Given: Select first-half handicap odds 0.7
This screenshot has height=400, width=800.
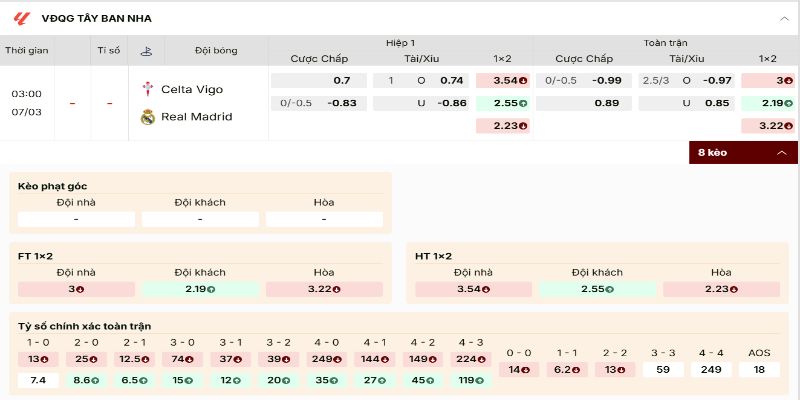Looking at the screenshot, I should (x=319, y=81).
